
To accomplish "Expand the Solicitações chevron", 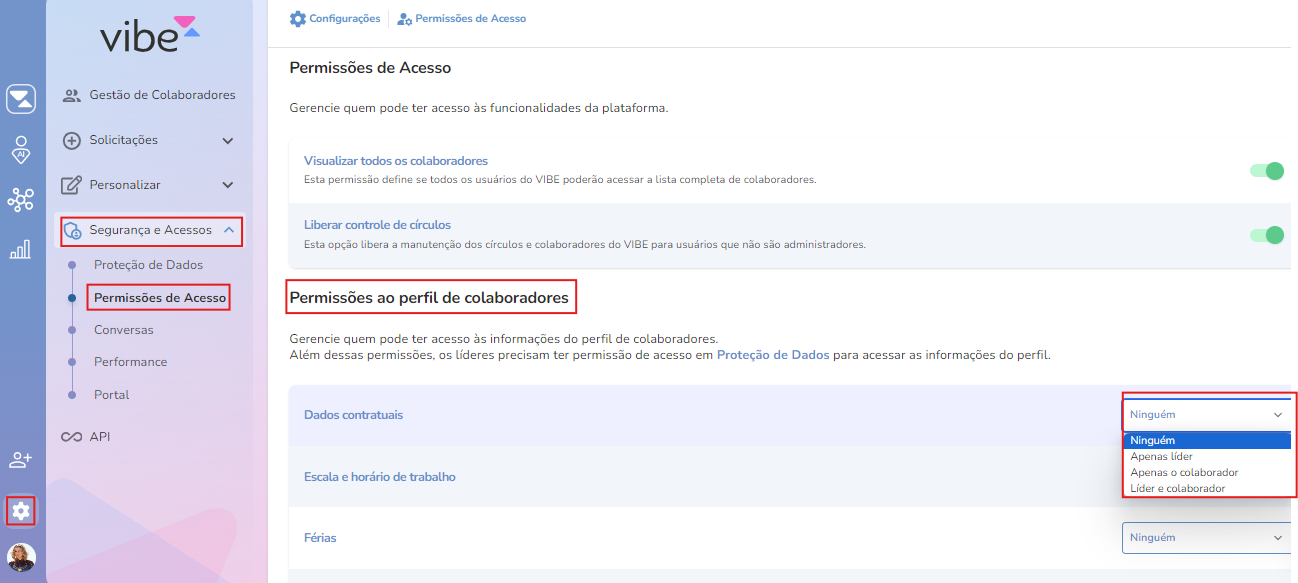I will tap(228, 141).
